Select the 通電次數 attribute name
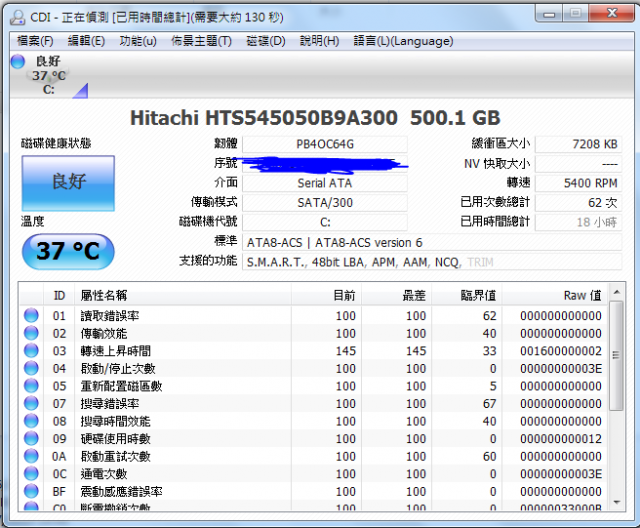 pos(104,474)
